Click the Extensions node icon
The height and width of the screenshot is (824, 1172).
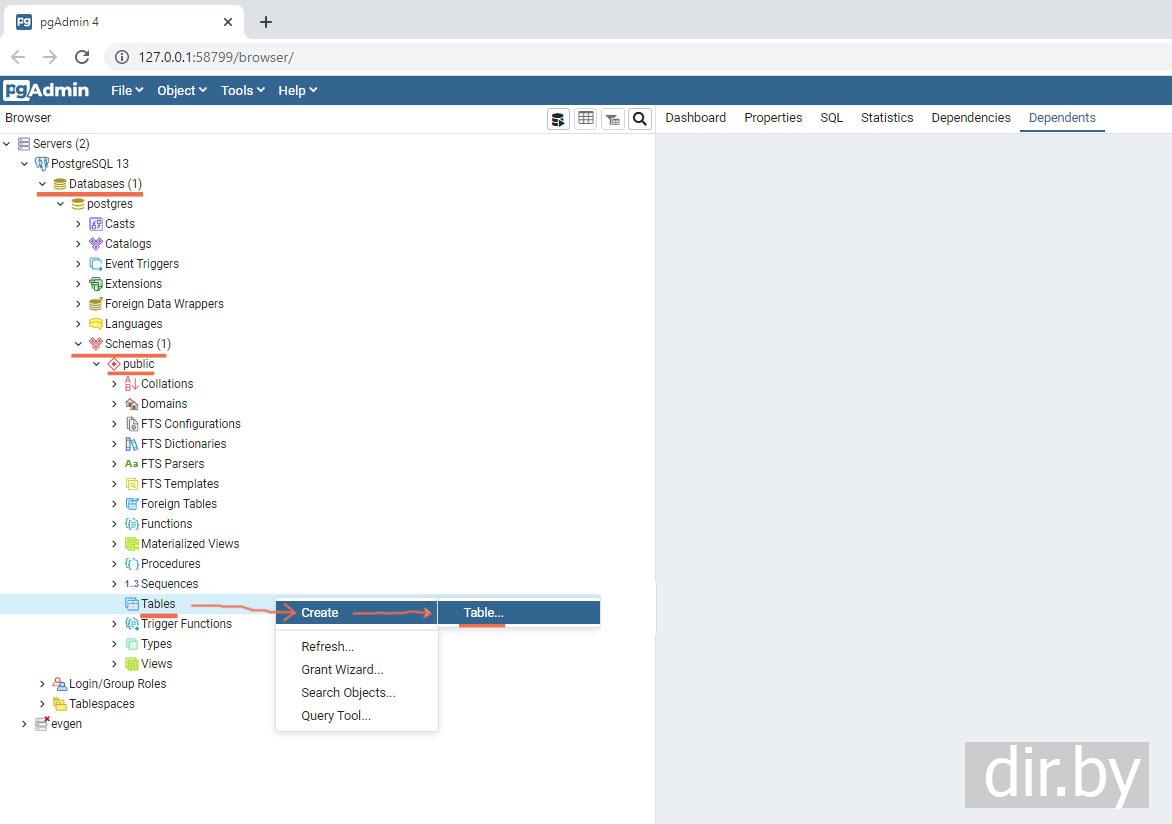pyautogui.click(x=96, y=284)
